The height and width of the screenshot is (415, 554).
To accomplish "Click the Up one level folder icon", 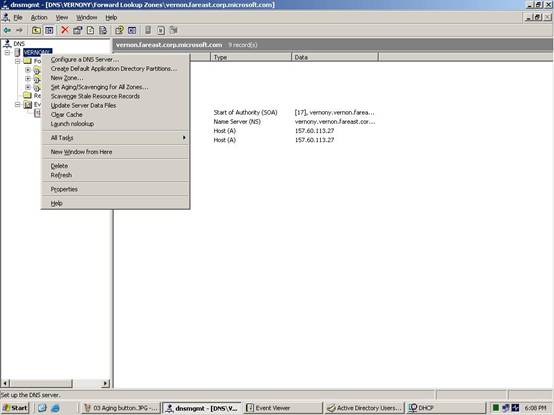I will (x=36, y=30).
